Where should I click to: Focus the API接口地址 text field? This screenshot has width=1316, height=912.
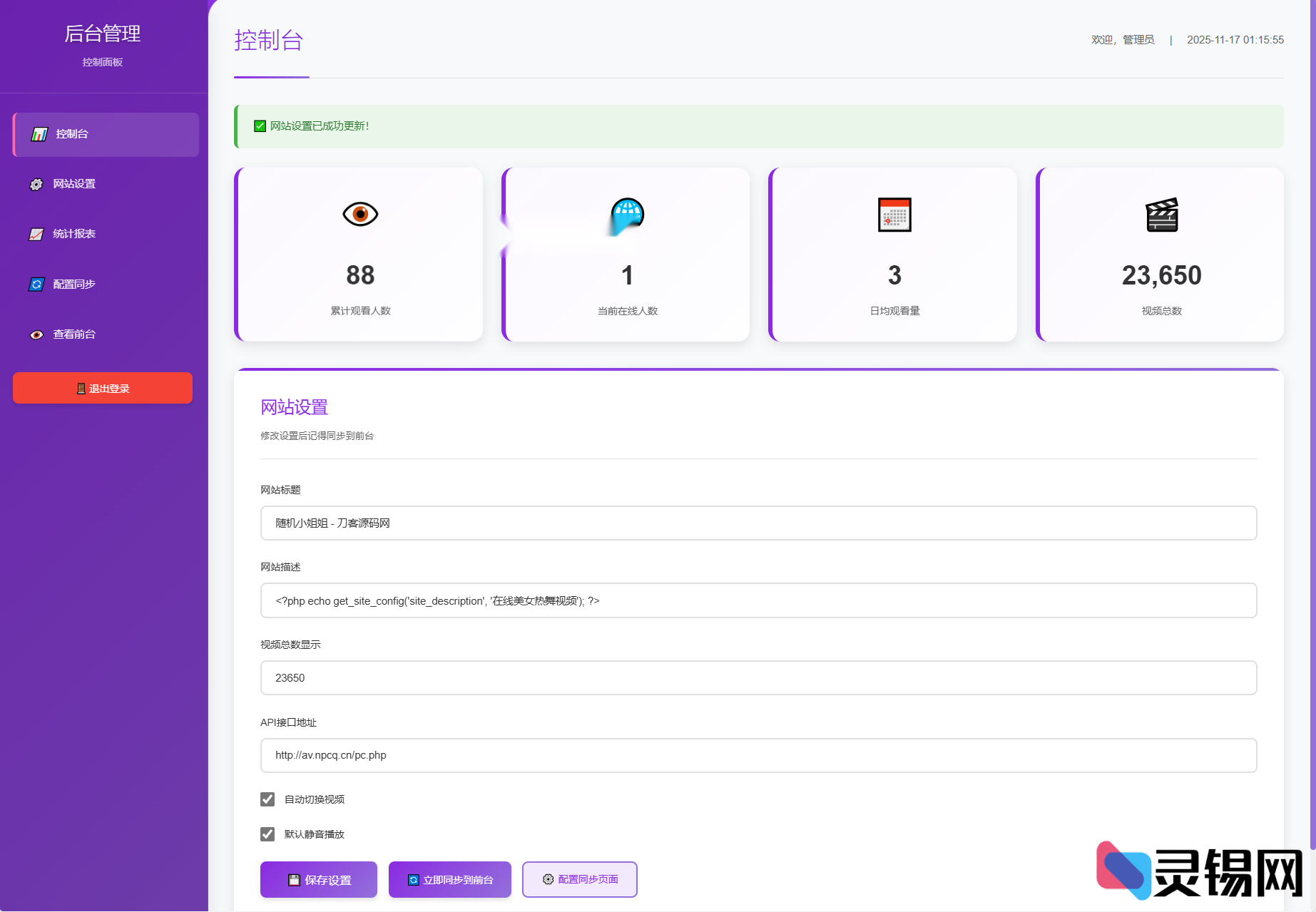point(758,755)
